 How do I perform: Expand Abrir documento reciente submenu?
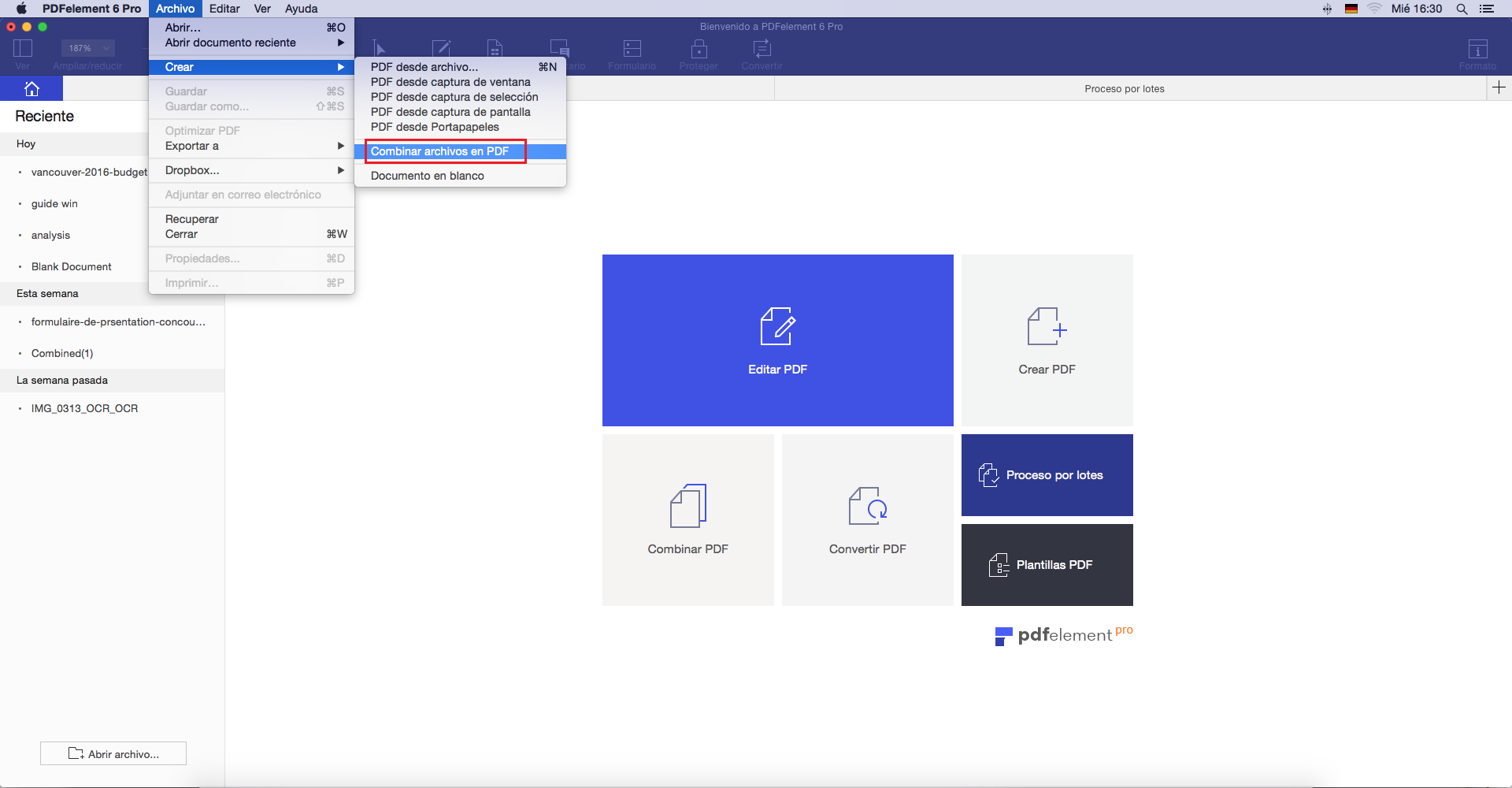click(251, 43)
